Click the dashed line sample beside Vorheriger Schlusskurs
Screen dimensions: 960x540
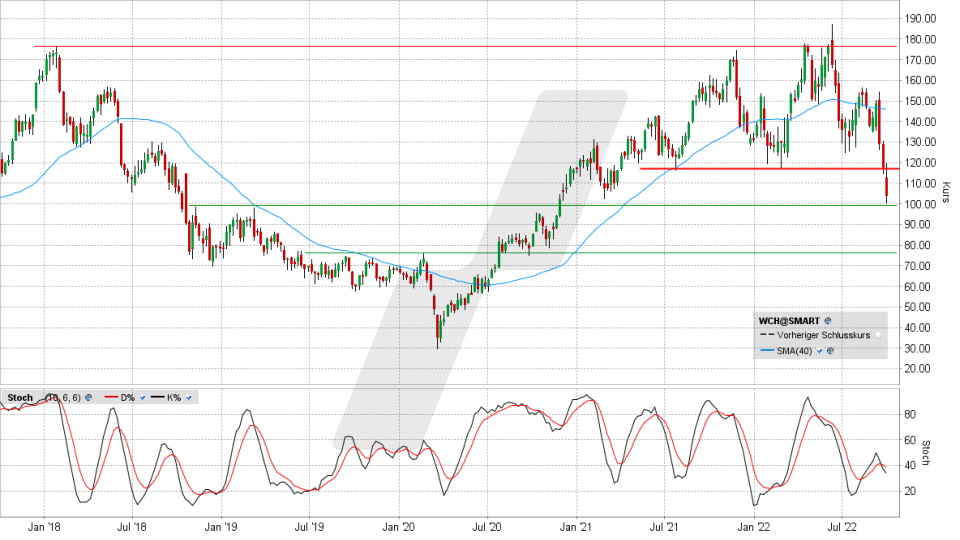point(766,336)
